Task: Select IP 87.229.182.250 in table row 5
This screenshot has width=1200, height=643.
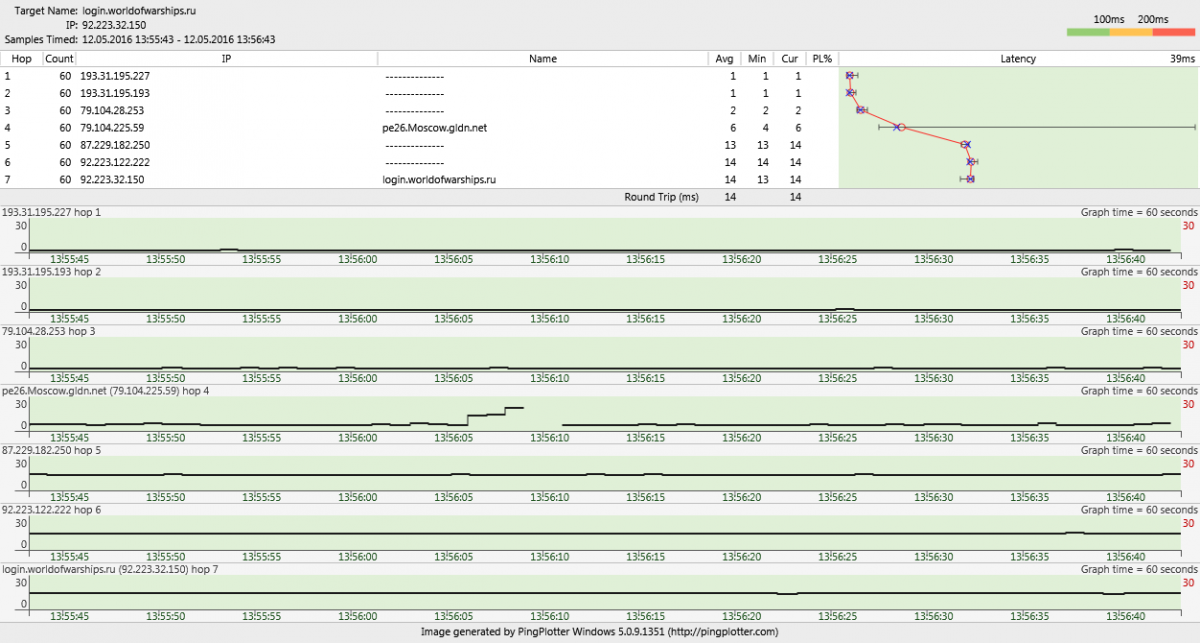Action: coord(115,145)
